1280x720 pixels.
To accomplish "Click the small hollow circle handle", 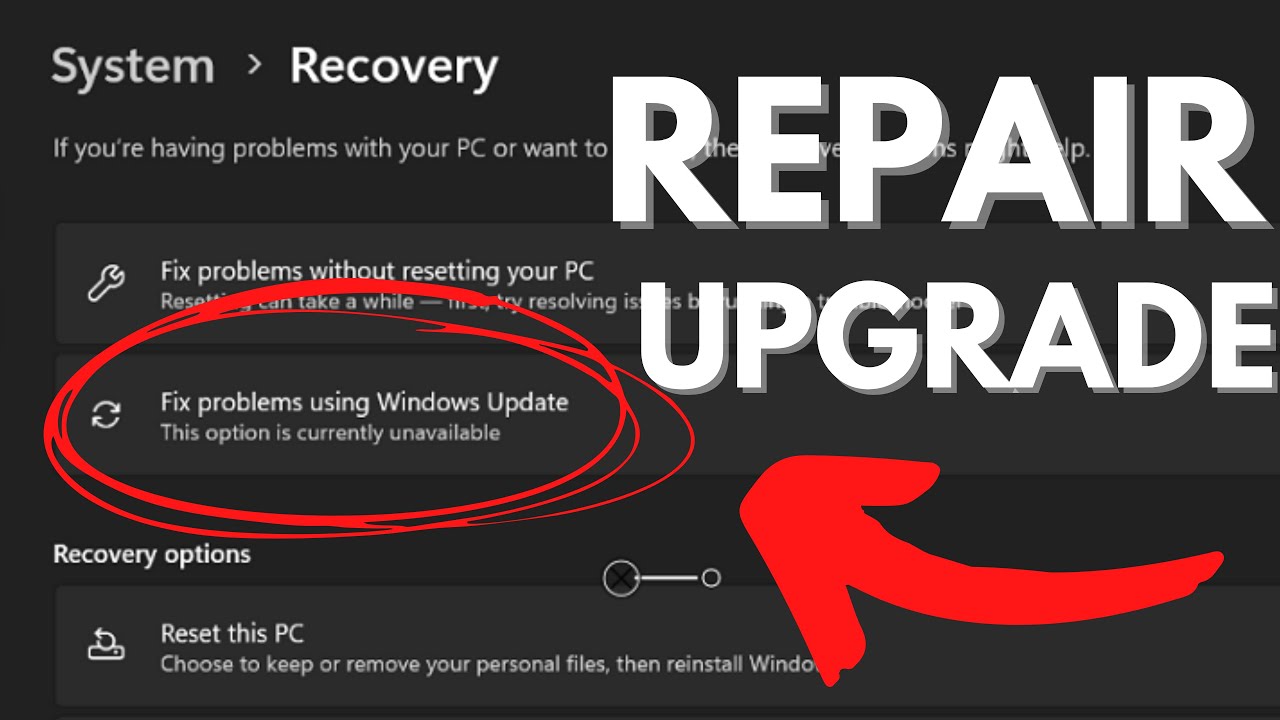I will (x=711, y=578).
